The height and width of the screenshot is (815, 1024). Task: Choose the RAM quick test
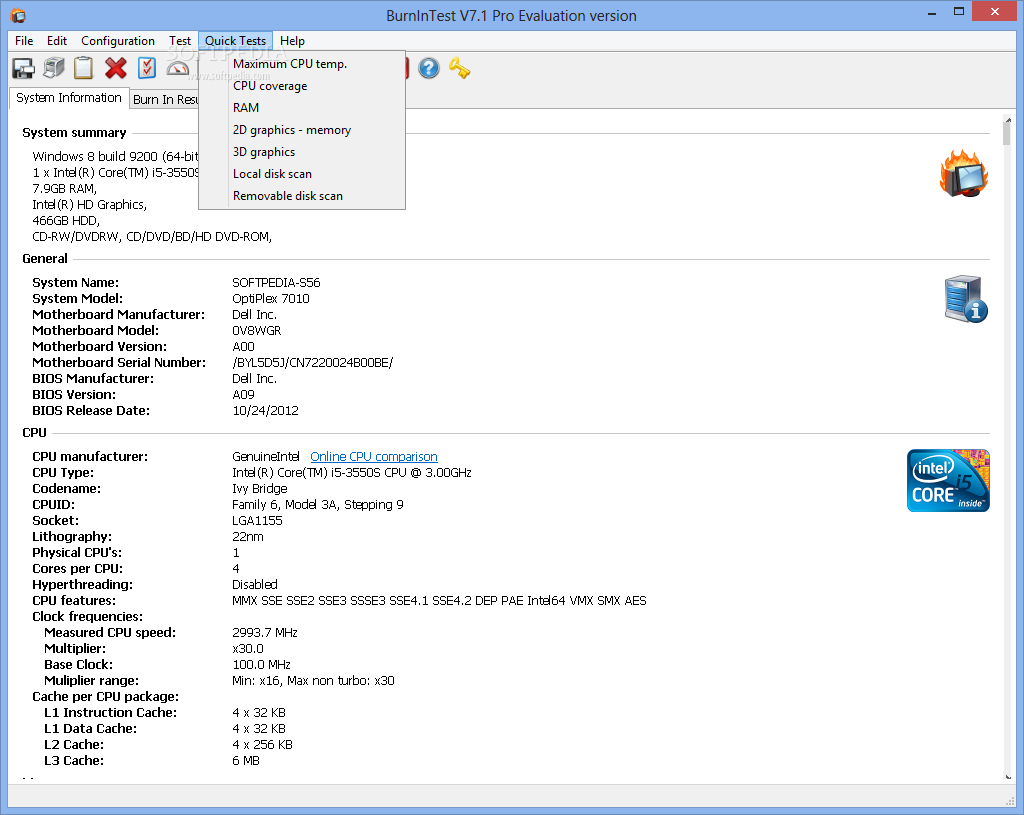302,108
